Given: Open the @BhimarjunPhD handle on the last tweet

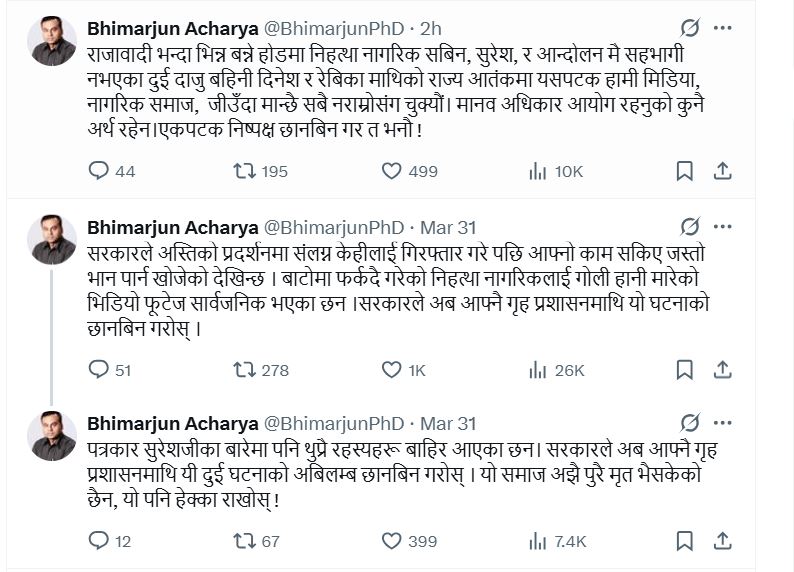Looking at the screenshot, I should click(x=332, y=424).
